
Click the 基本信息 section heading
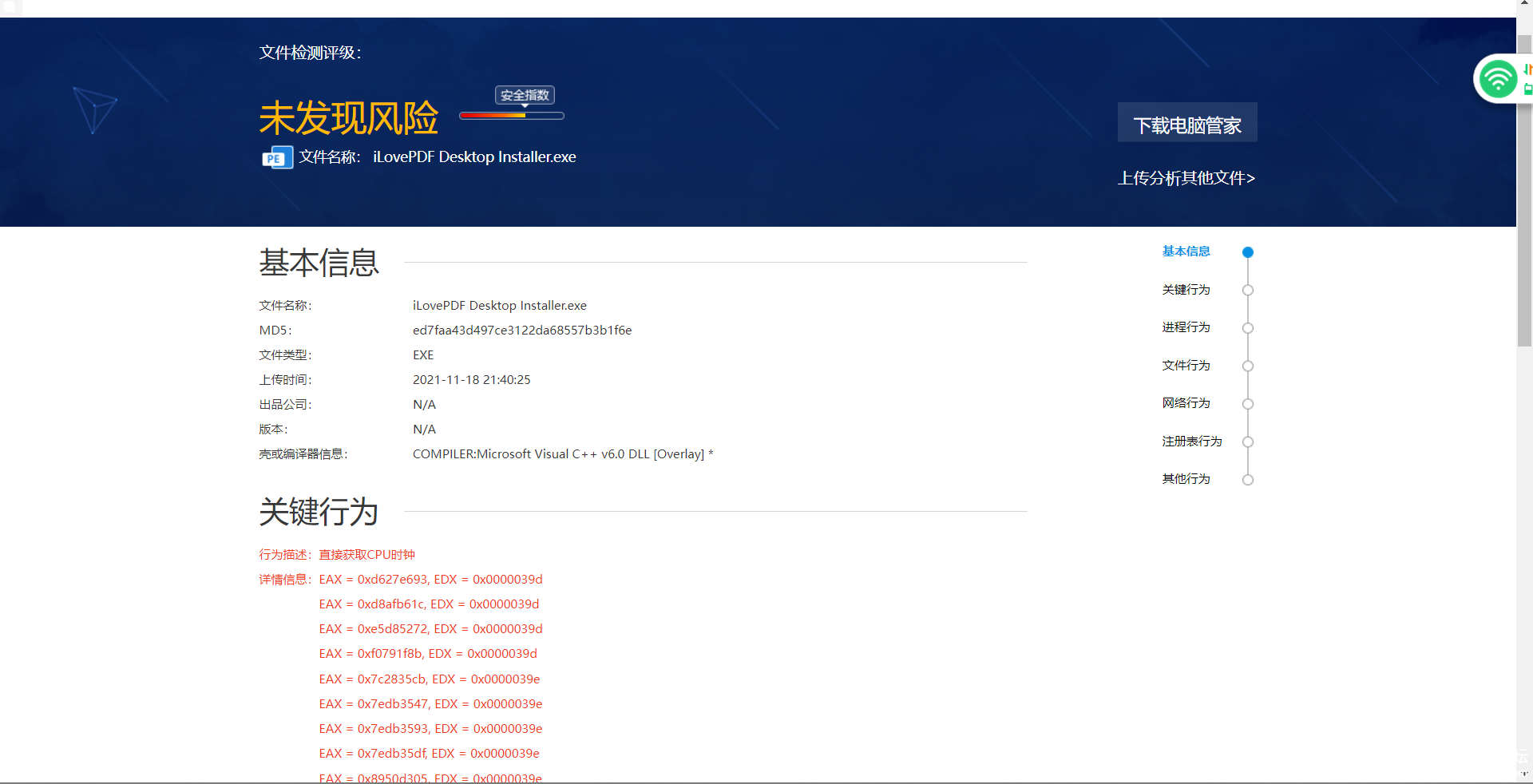(x=319, y=263)
